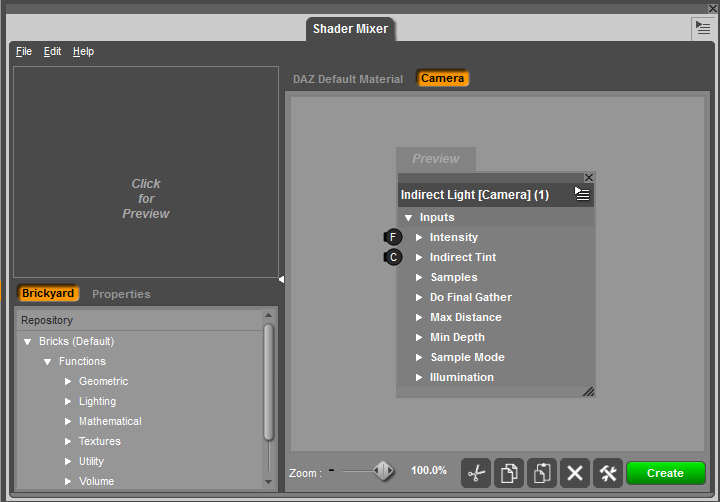
Task: Click the zoom out minus icon
Action: pyautogui.click(x=332, y=470)
